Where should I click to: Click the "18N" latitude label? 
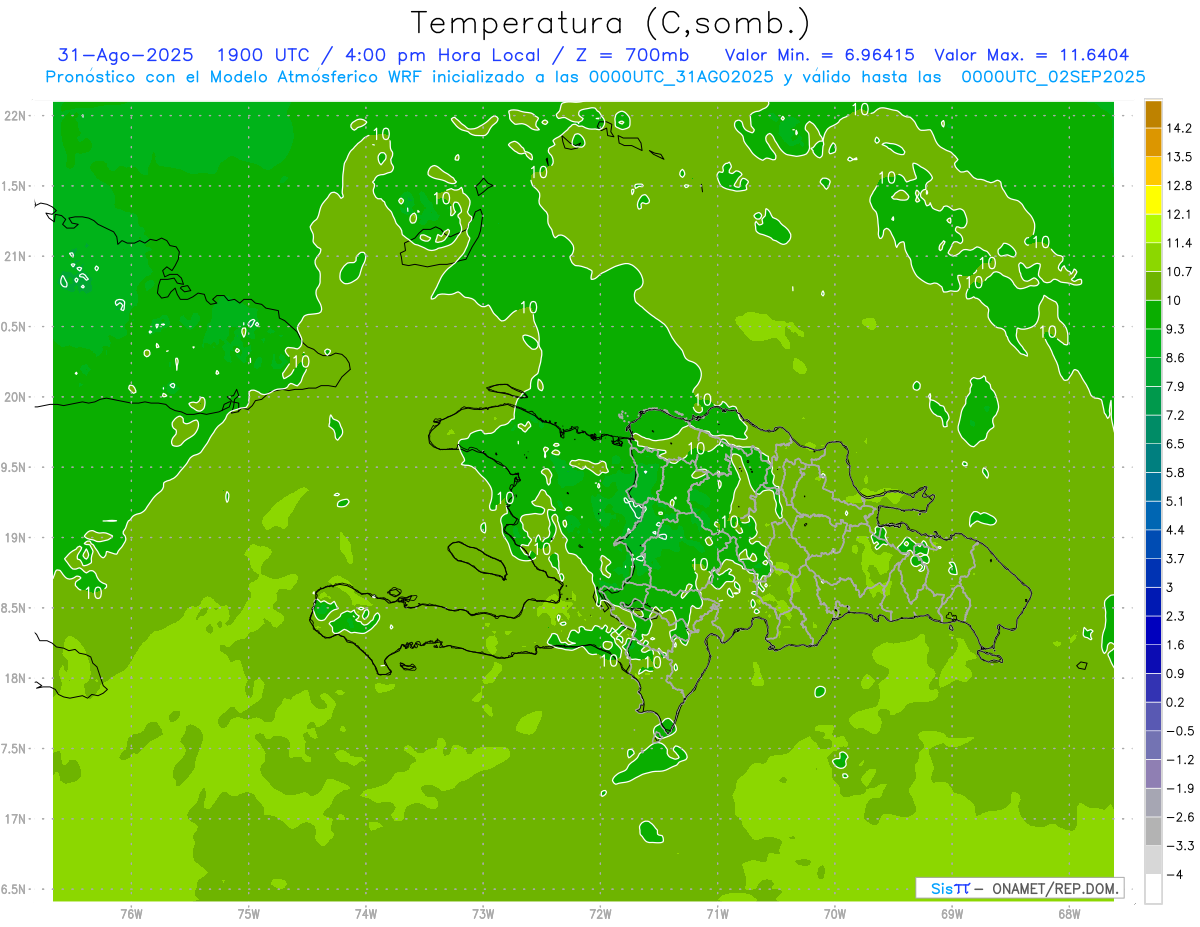[x=14, y=678]
